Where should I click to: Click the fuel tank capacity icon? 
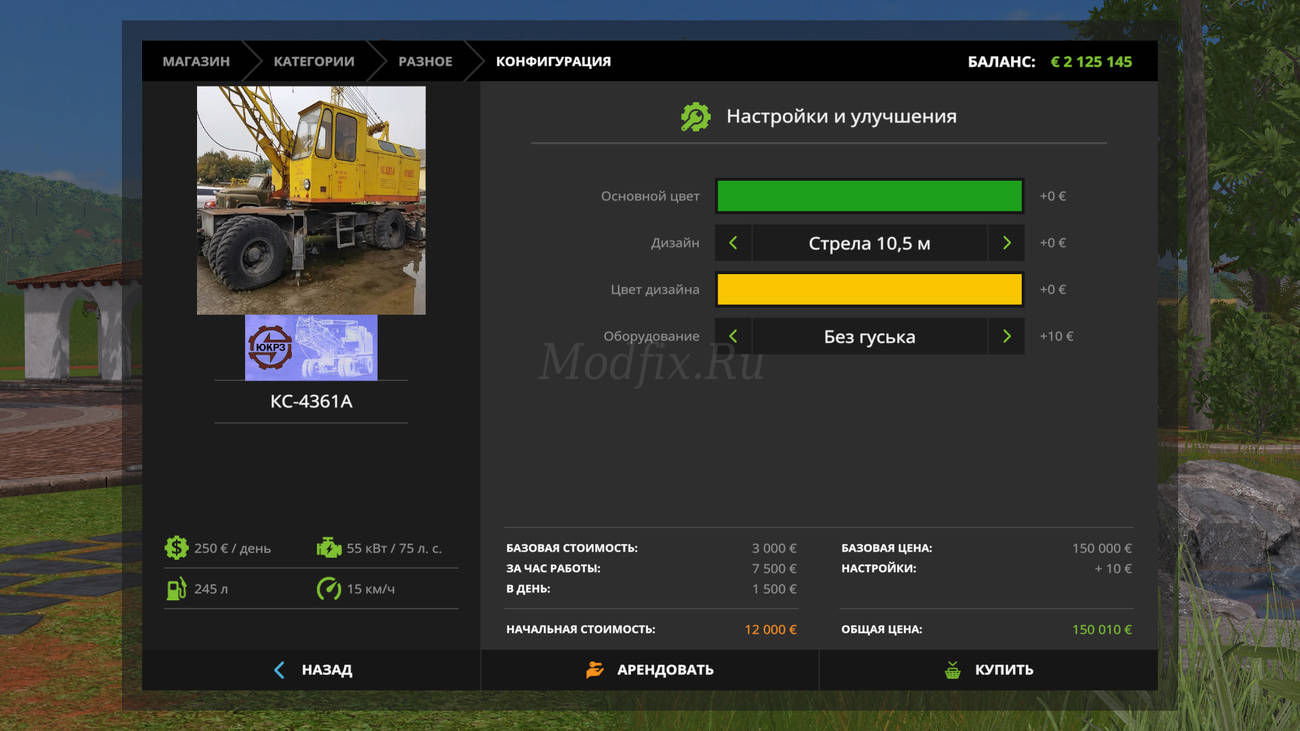tap(176, 589)
